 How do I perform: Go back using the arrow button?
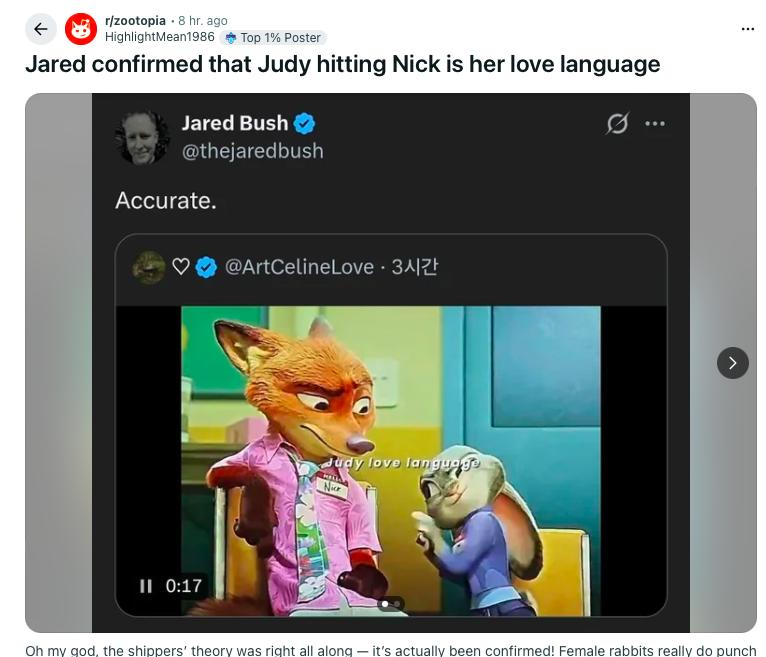click(41, 29)
